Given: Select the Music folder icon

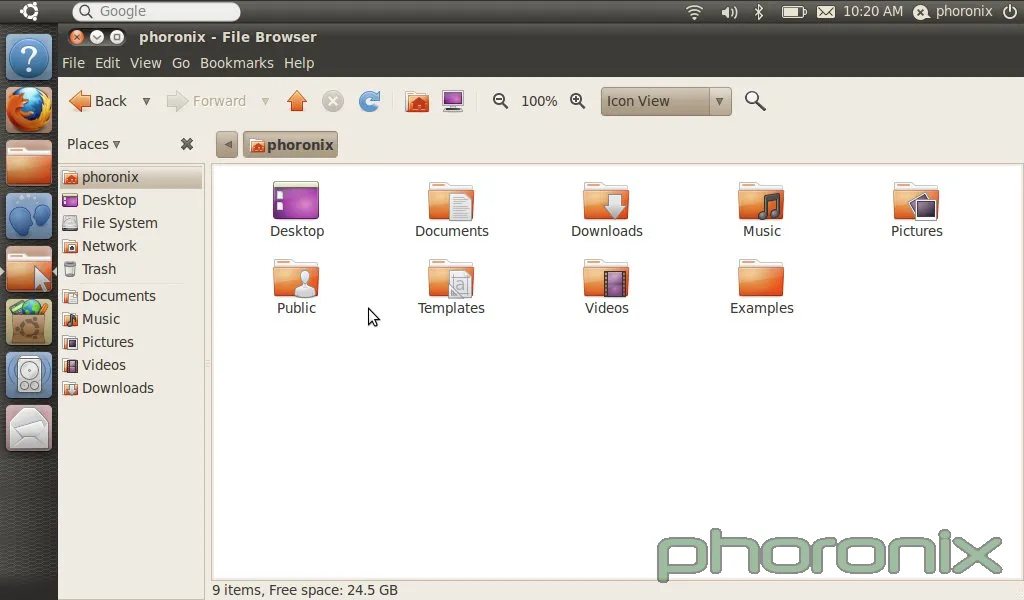Looking at the screenshot, I should point(761,200).
